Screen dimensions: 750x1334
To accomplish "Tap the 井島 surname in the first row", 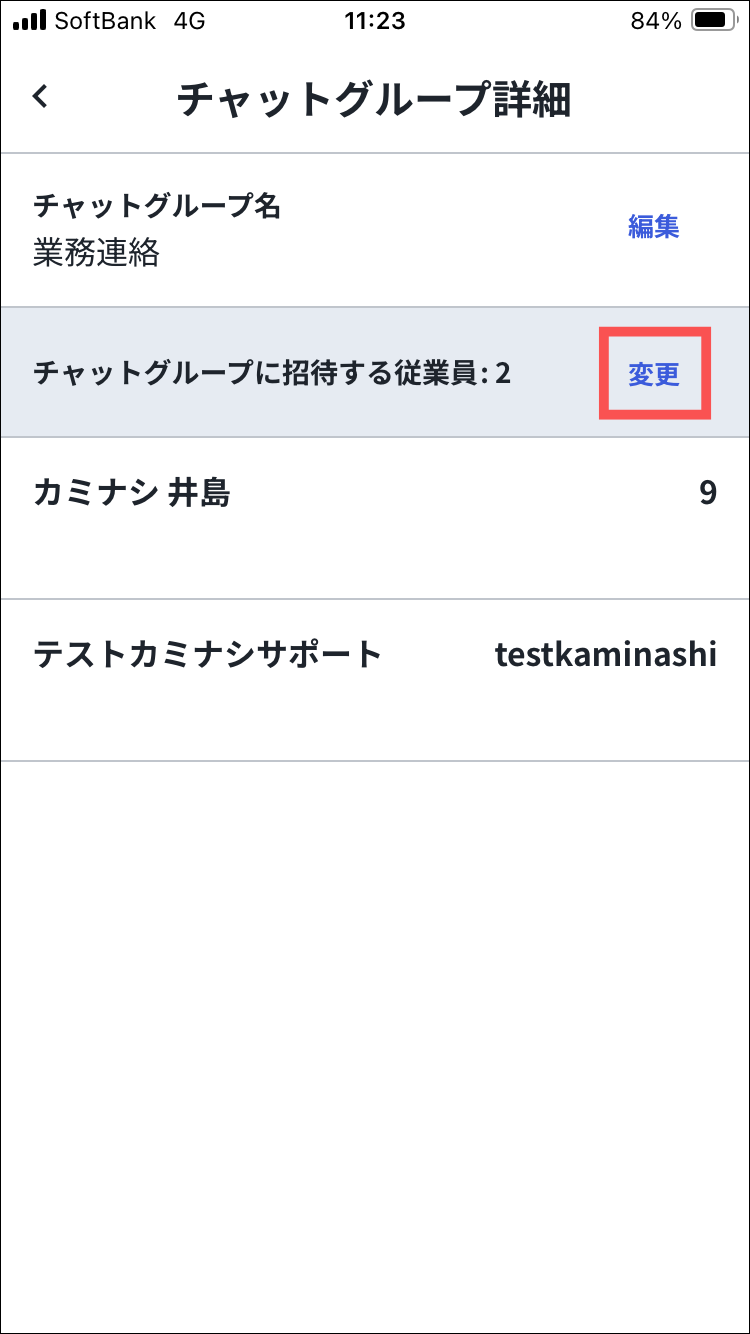I will [x=199, y=493].
